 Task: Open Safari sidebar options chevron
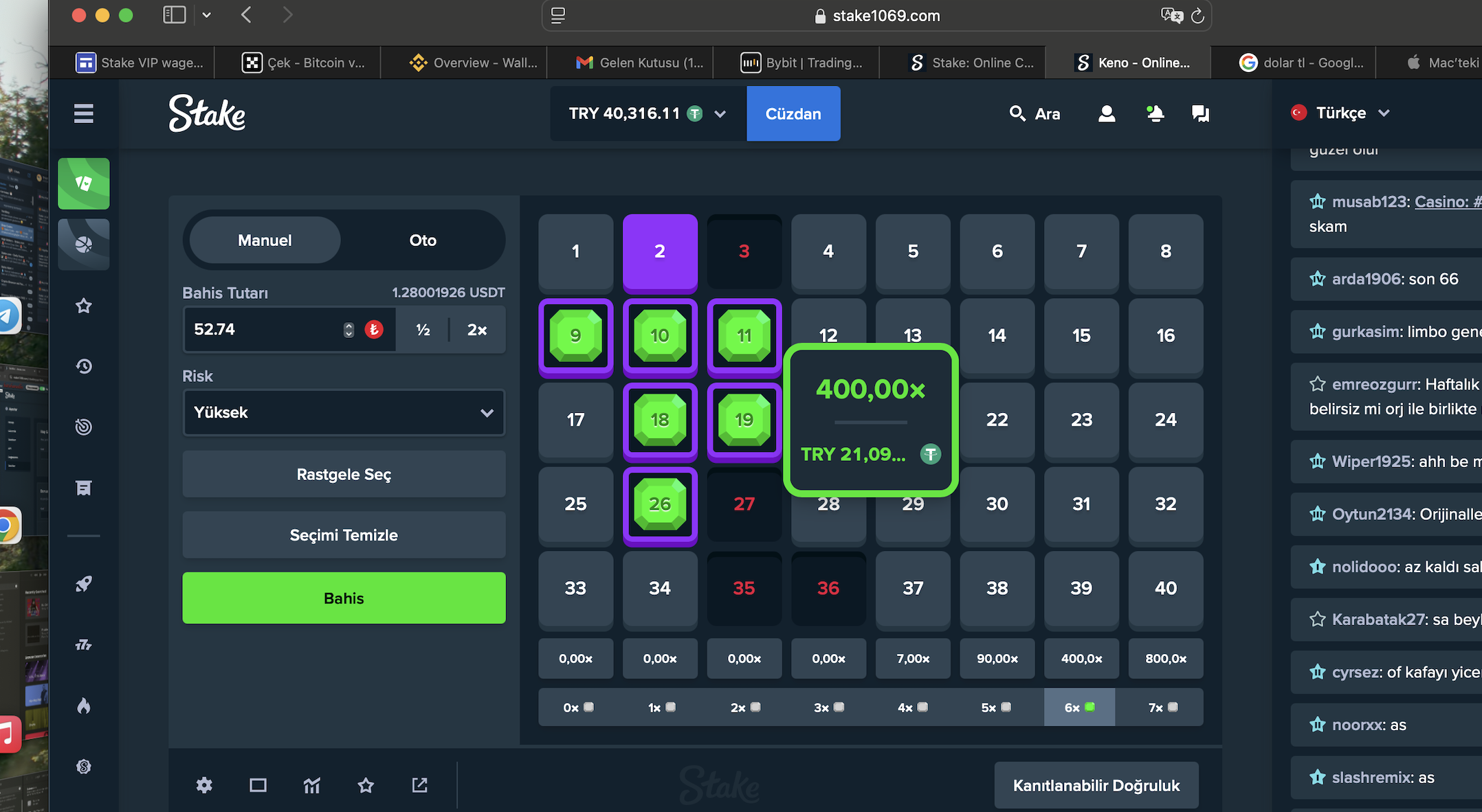tap(207, 15)
